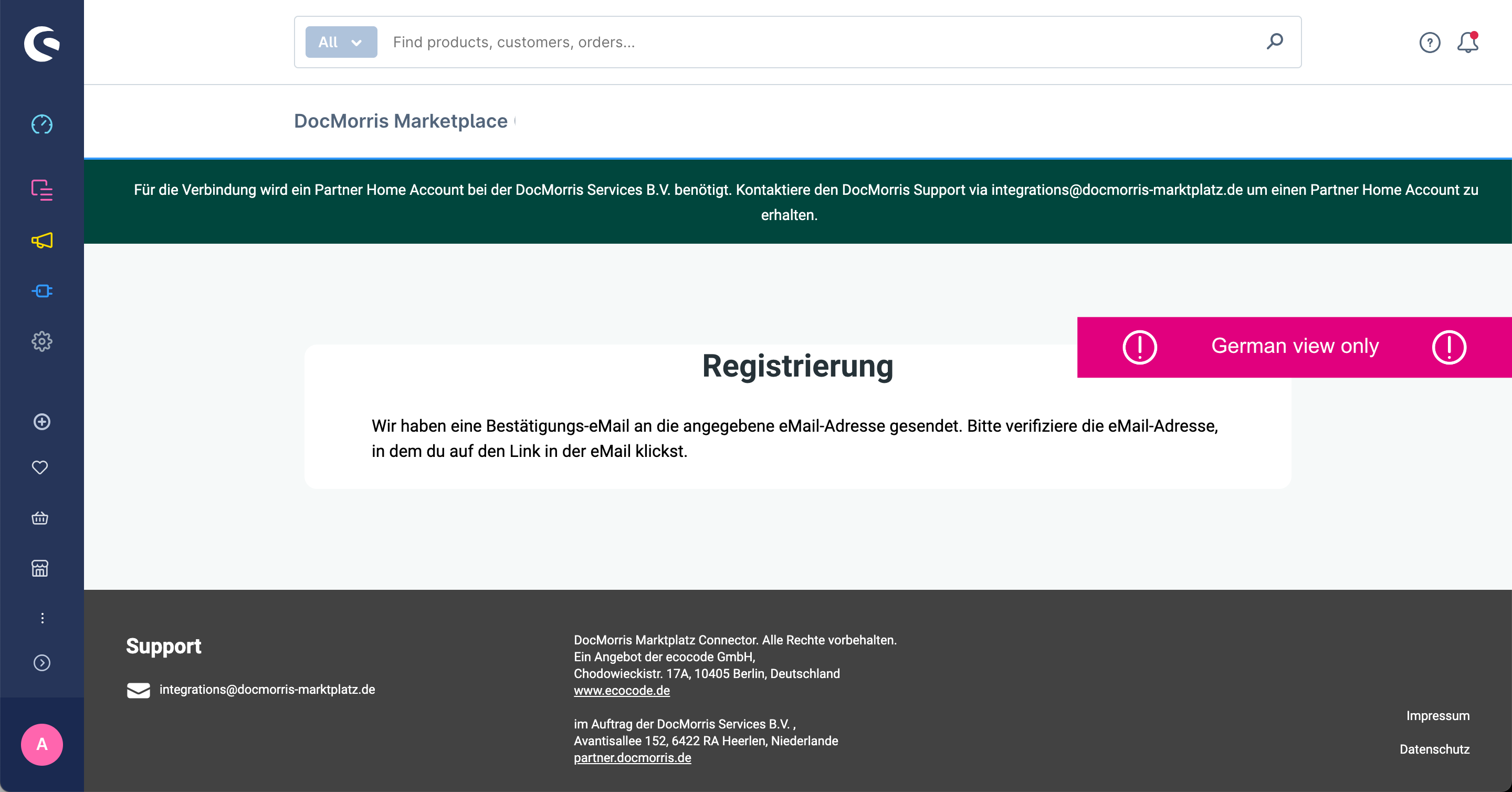Screen dimensions: 1512x792
Task: Open the integrations@docmorris-marktplatz.de footer link
Action: (267, 690)
